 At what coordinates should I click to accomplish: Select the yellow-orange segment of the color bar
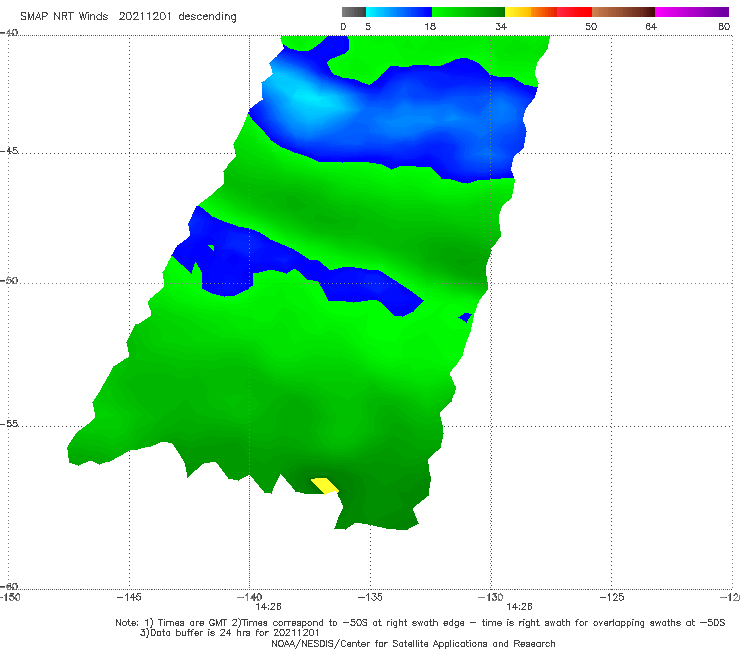530,12
